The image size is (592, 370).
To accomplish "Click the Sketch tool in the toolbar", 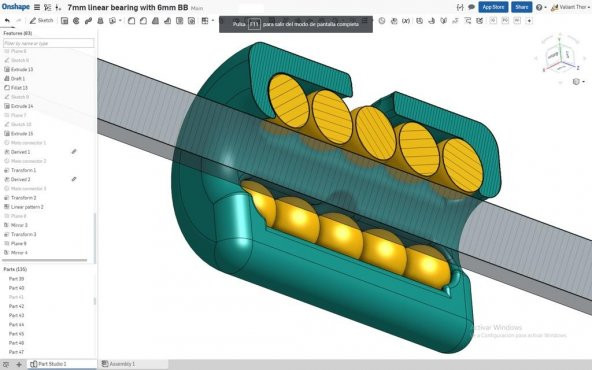I will tap(42, 20).
